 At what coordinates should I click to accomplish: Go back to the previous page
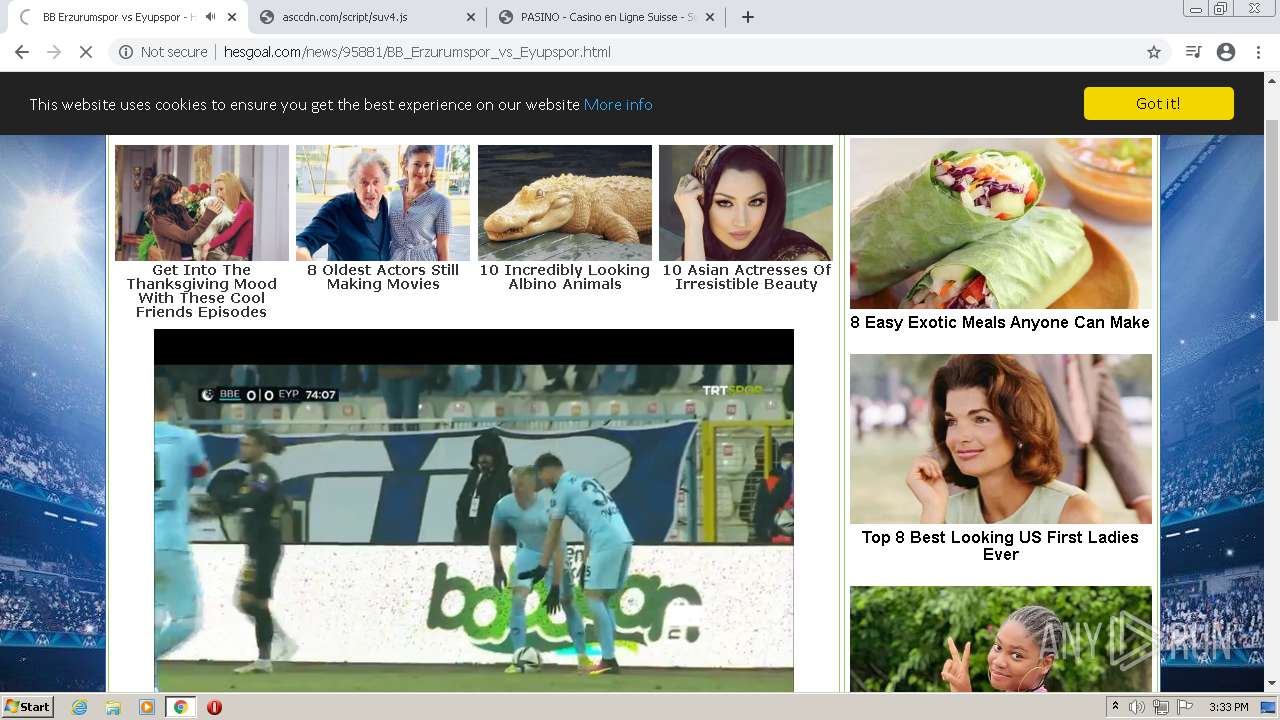point(22,52)
